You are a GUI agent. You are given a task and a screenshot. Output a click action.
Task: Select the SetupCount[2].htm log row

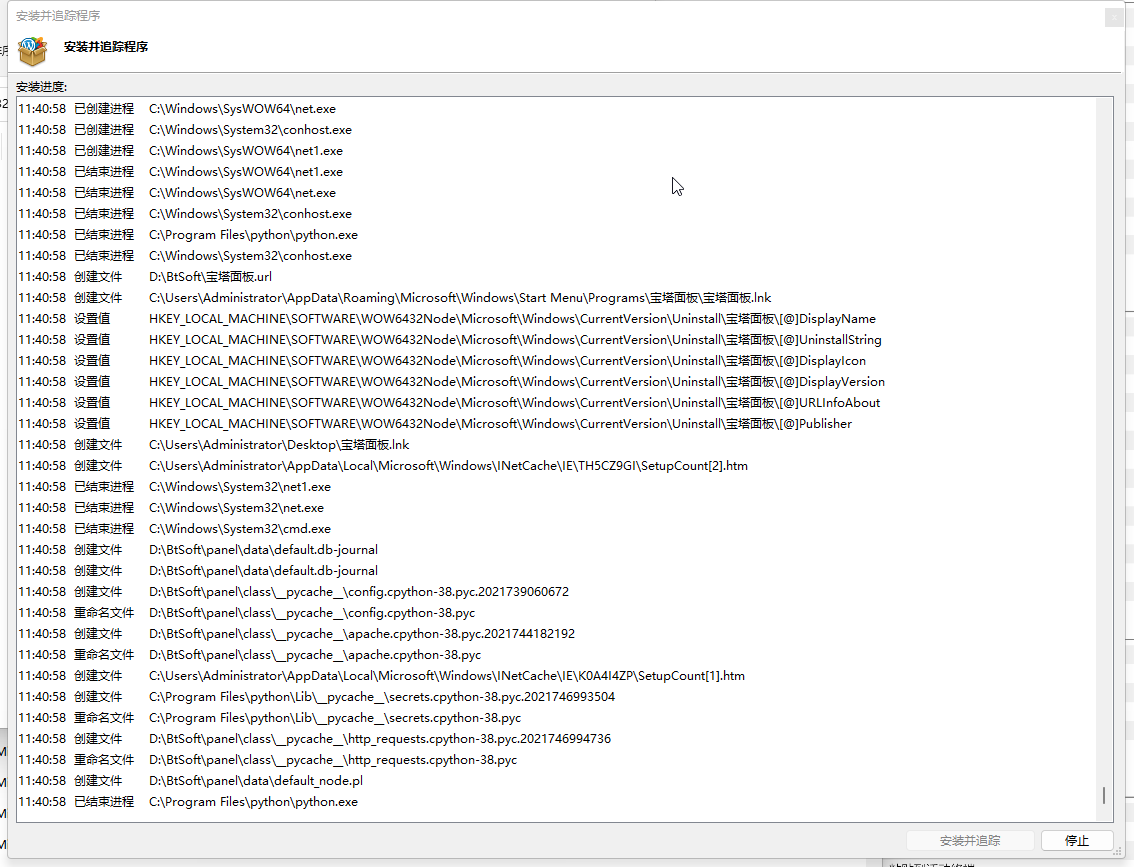click(x=556, y=466)
